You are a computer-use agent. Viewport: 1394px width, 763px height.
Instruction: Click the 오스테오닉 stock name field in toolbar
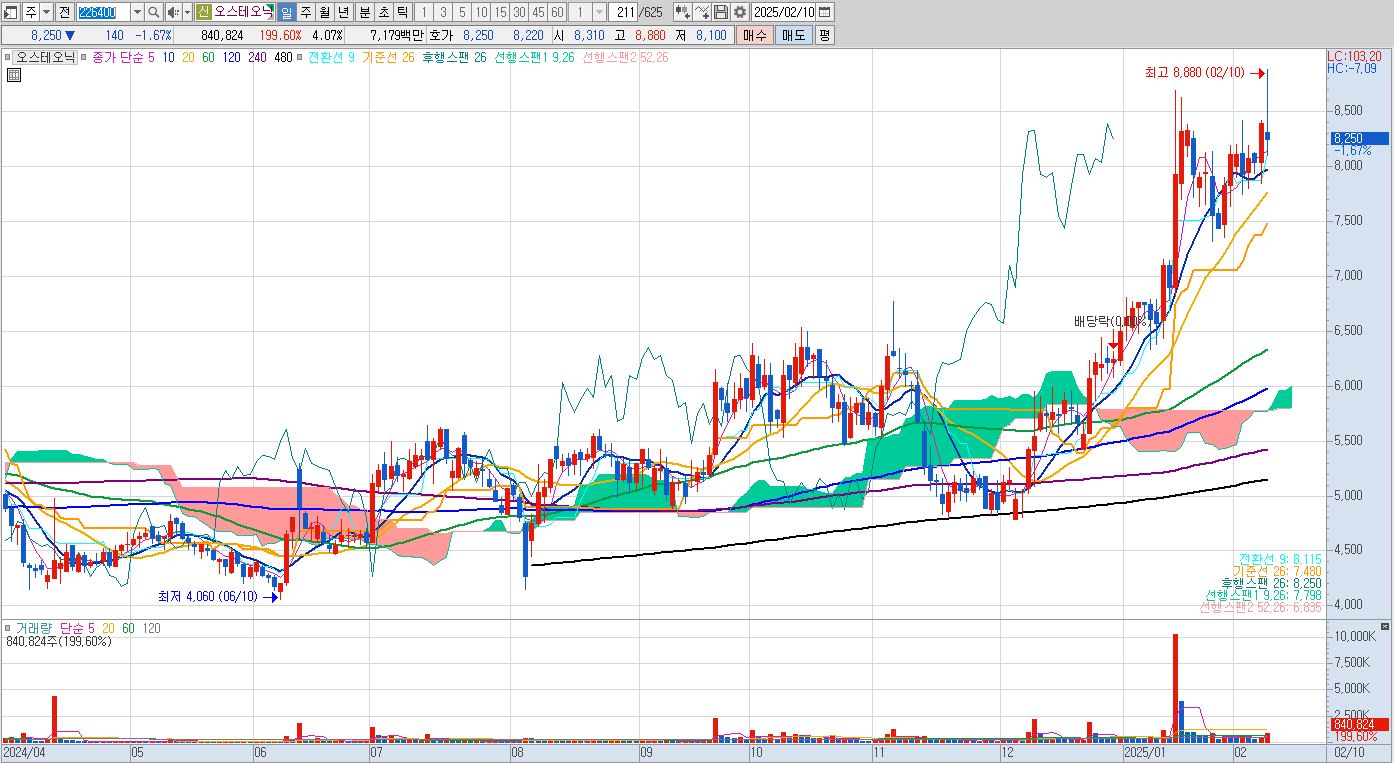click(243, 12)
